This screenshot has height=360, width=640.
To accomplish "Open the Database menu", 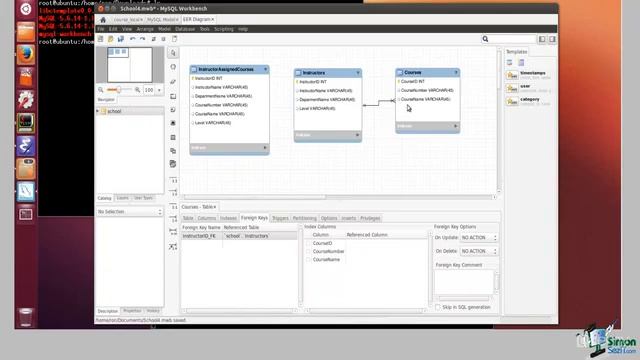I will coord(185,29).
